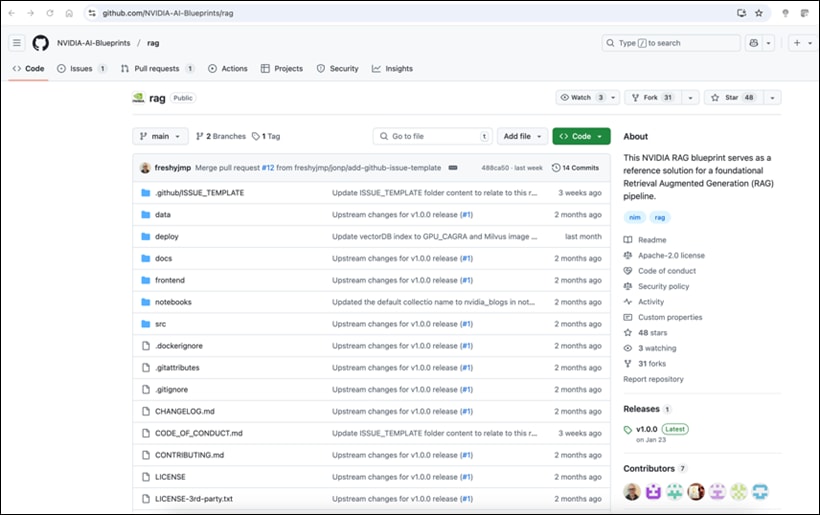Open the create-new dropdown arrow
Image resolution: width=820 pixels, height=515 pixels.
click(x=810, y=43)
